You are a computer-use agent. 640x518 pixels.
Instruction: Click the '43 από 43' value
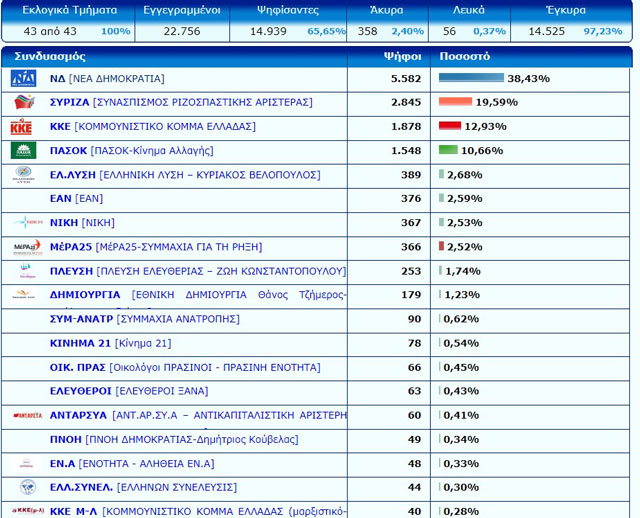[x=50, y=31]
